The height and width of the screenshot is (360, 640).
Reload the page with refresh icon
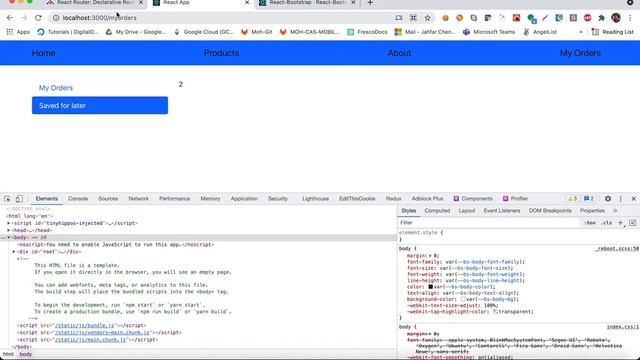click(38, 18)
